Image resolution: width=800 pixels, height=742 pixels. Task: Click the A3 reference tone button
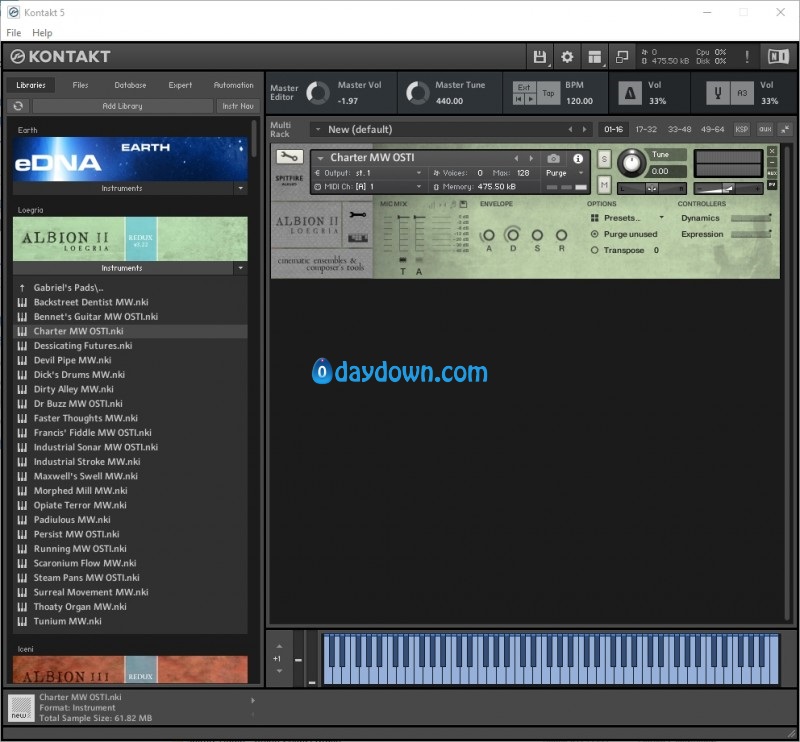pos(742,93)
